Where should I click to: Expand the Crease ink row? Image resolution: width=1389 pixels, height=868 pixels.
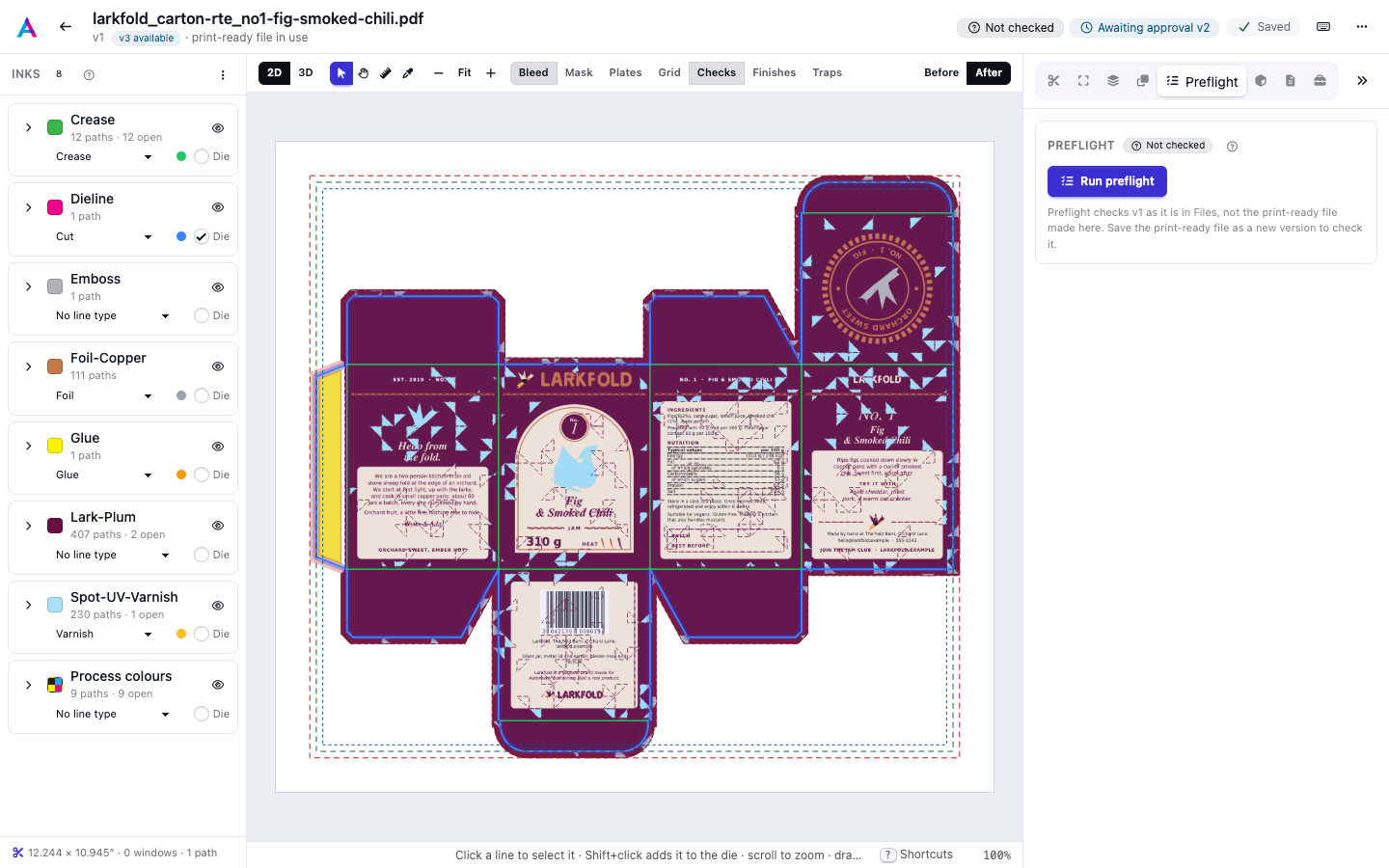(x=29, y=128)
